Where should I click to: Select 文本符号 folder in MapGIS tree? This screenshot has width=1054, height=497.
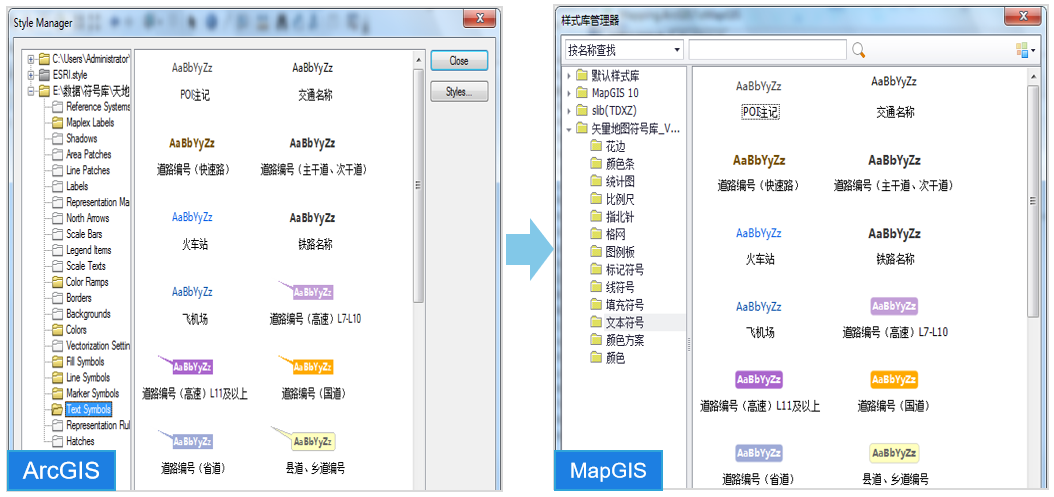click(617, 322)
